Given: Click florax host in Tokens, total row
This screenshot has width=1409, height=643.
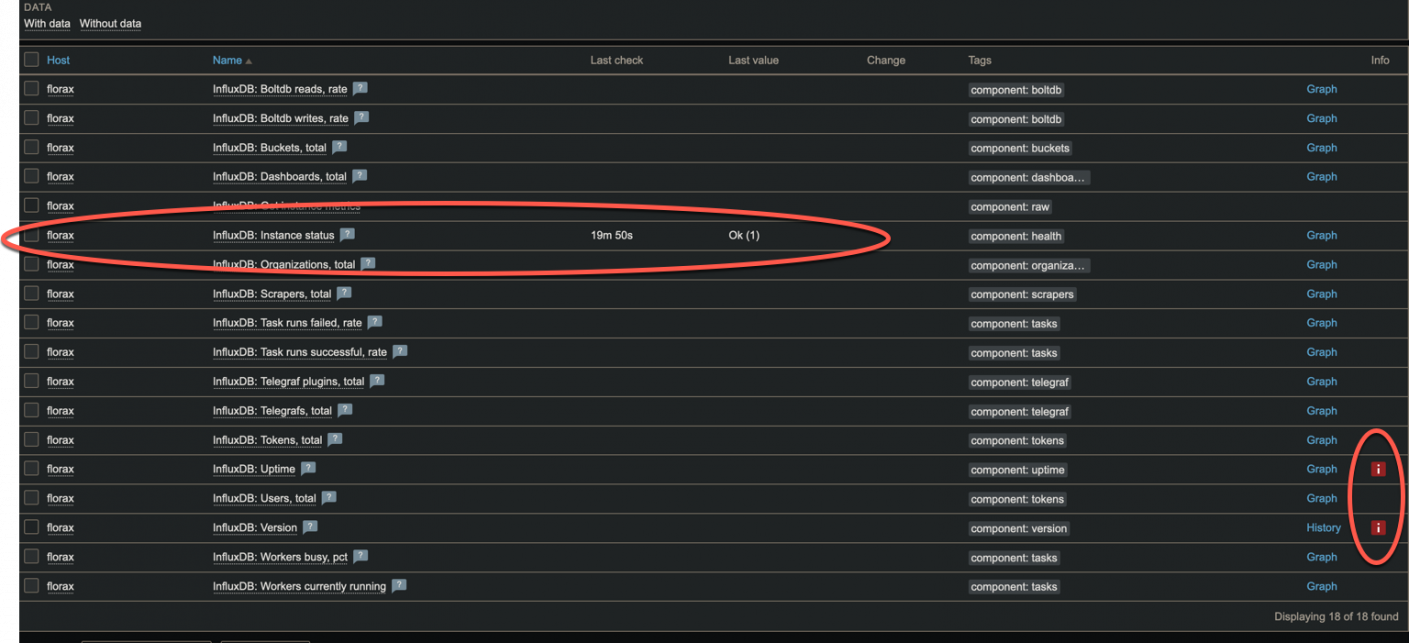Looking at the screenshot, I should [60, 440].
